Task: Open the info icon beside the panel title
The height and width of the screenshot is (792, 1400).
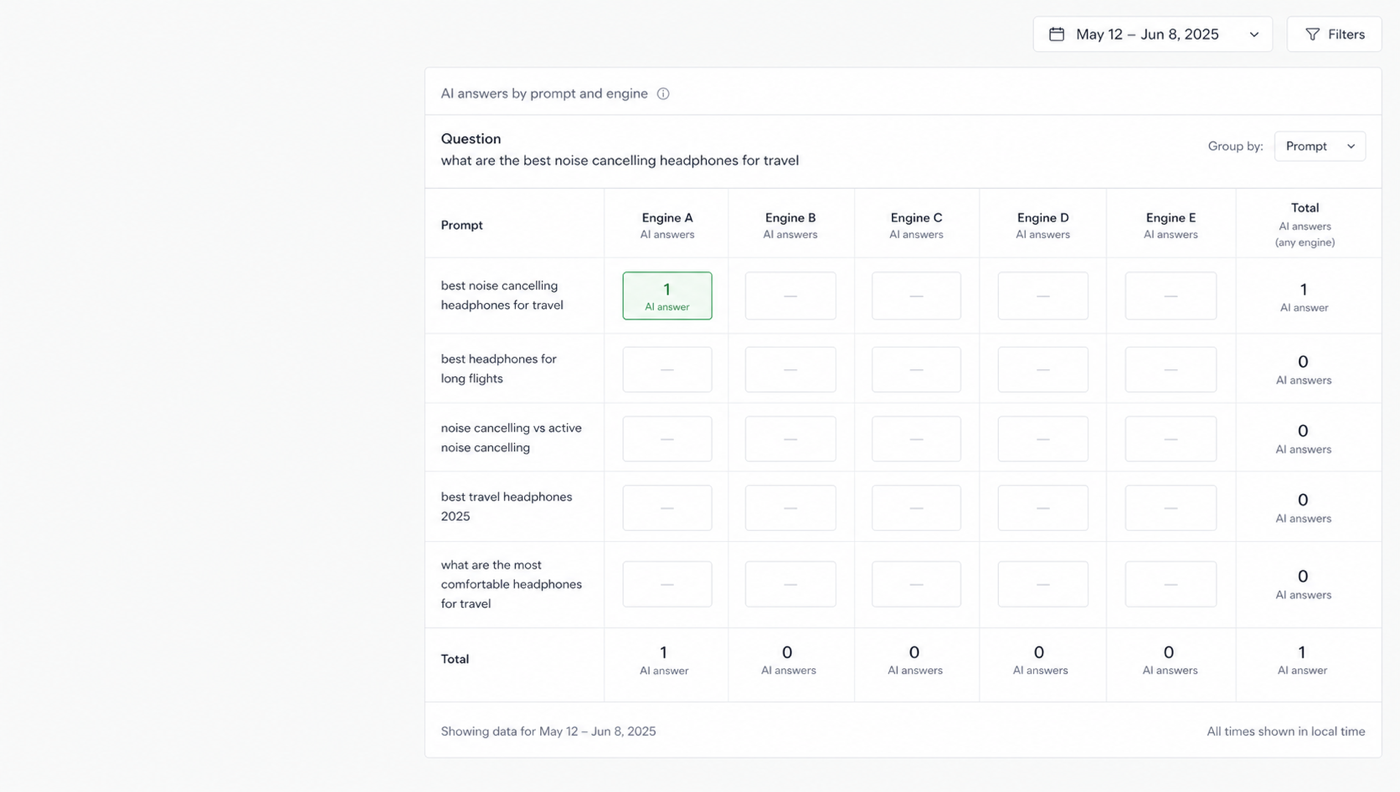Action: [663, 94]
